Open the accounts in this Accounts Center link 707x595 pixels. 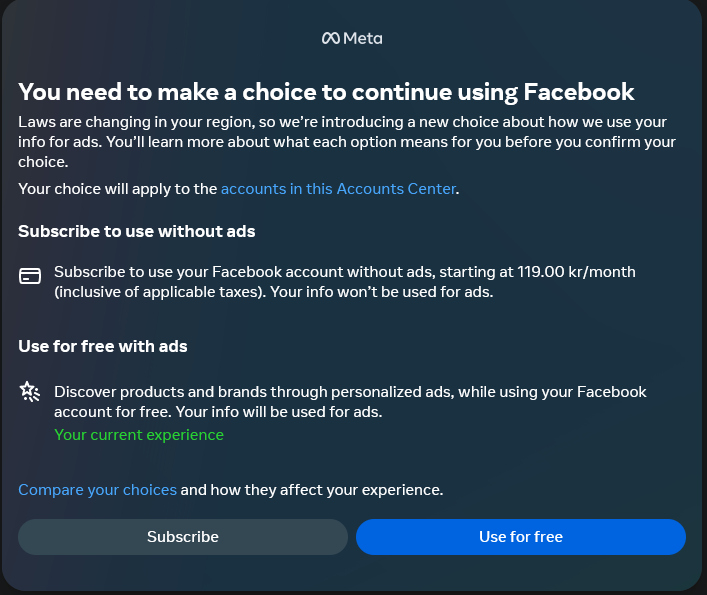338,189
